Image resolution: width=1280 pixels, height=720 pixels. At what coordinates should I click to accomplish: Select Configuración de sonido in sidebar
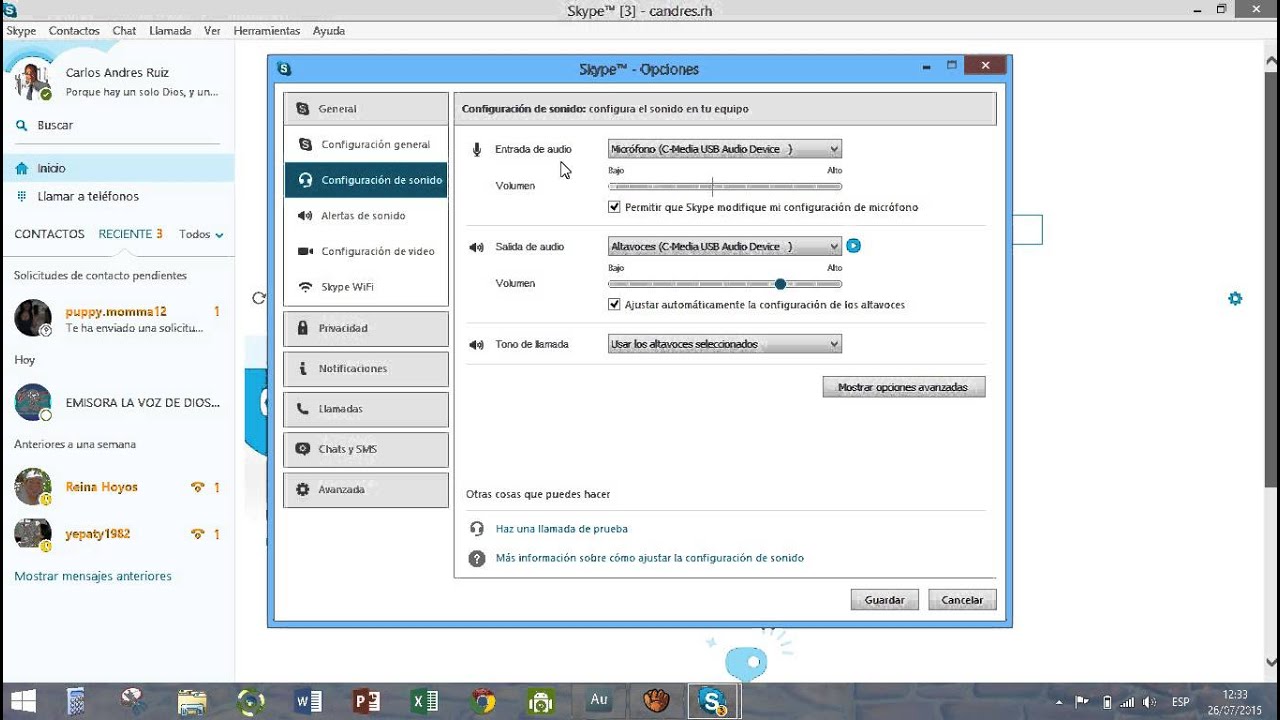[x=366, y=180]
